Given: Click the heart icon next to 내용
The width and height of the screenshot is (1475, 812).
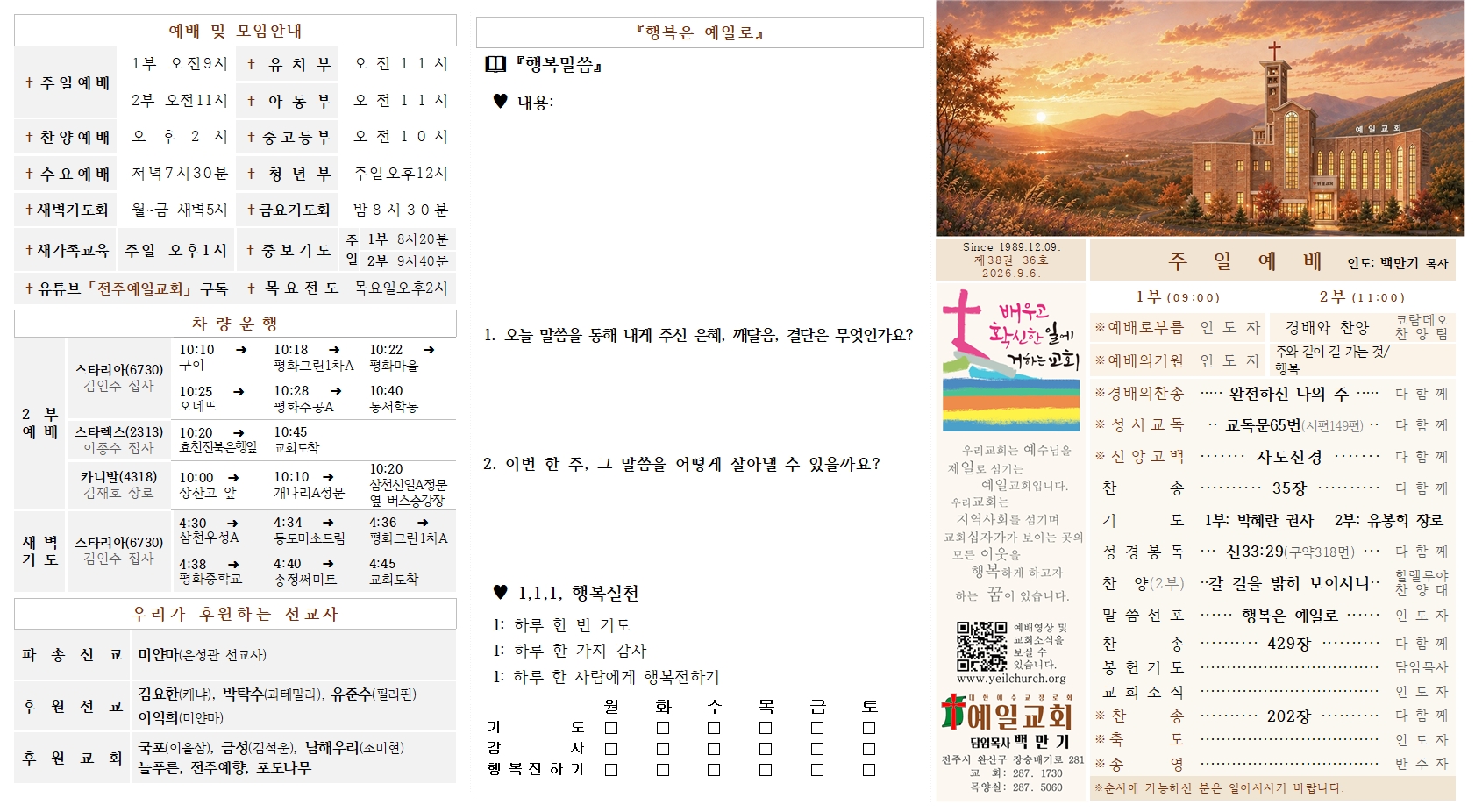Looking at the screenshot, I should tap(500, 101).
